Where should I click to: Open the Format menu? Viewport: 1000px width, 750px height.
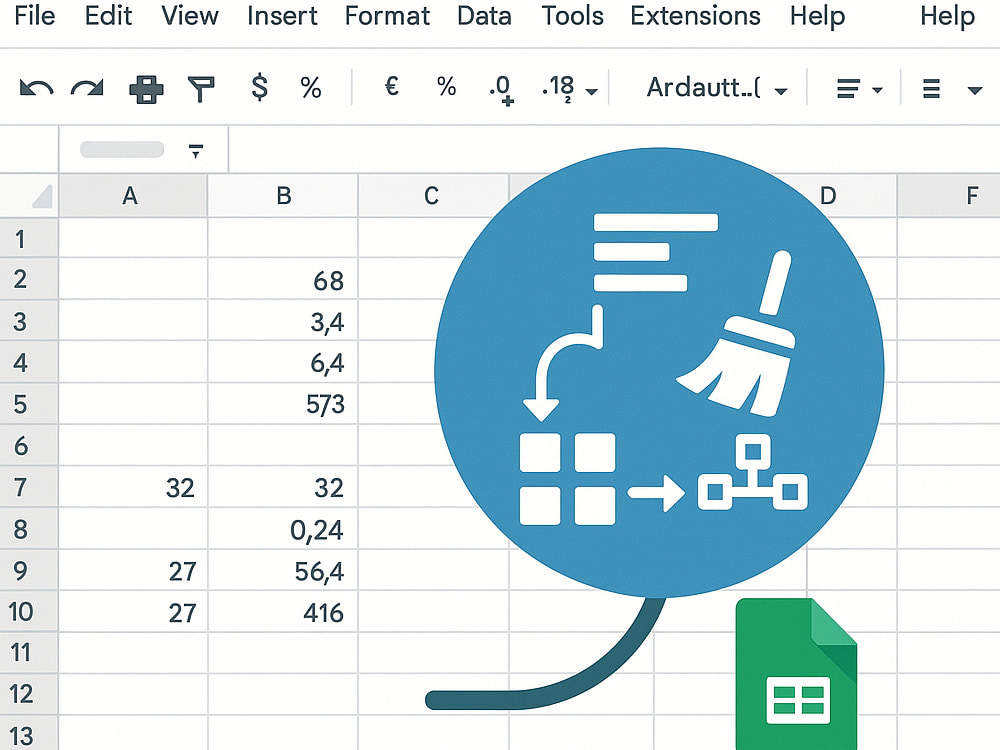coord(387,16)
